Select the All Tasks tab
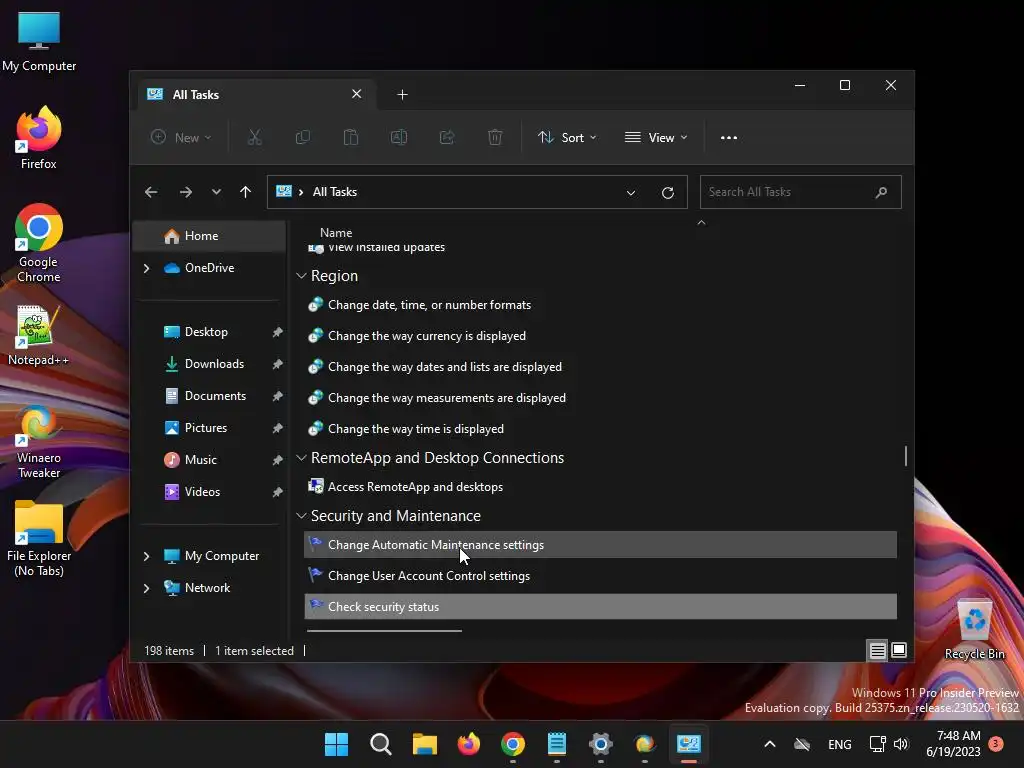 [x=255, y=95]
